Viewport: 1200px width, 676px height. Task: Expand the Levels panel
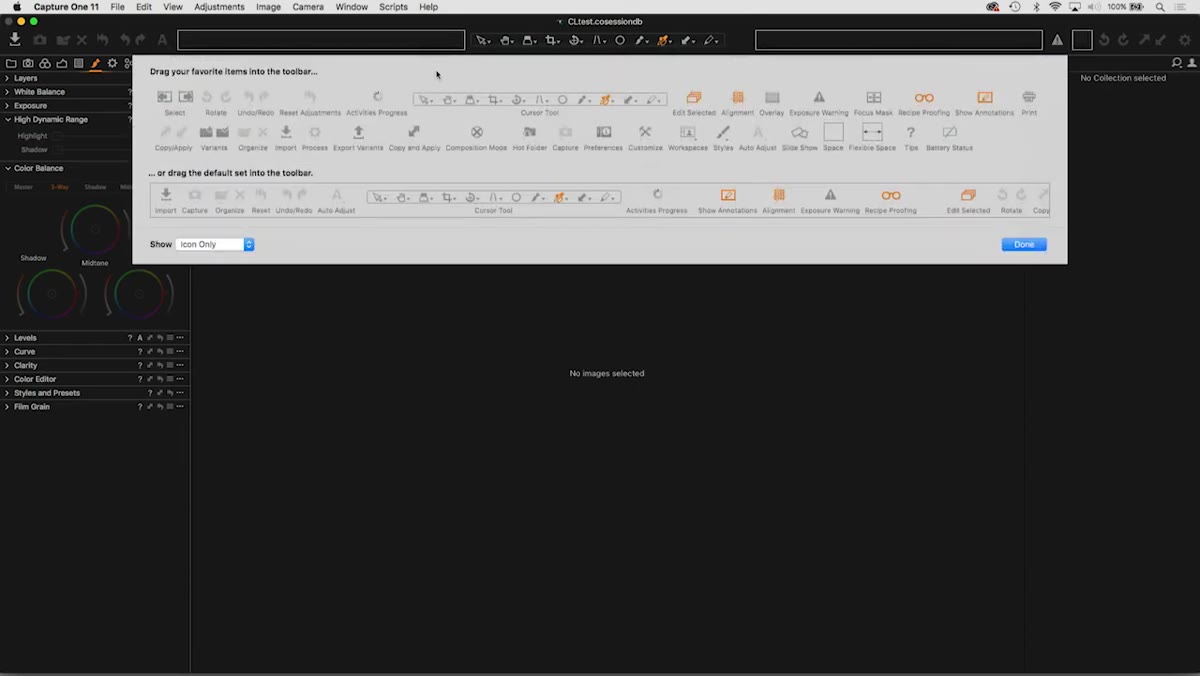click(x=7, y=338)
